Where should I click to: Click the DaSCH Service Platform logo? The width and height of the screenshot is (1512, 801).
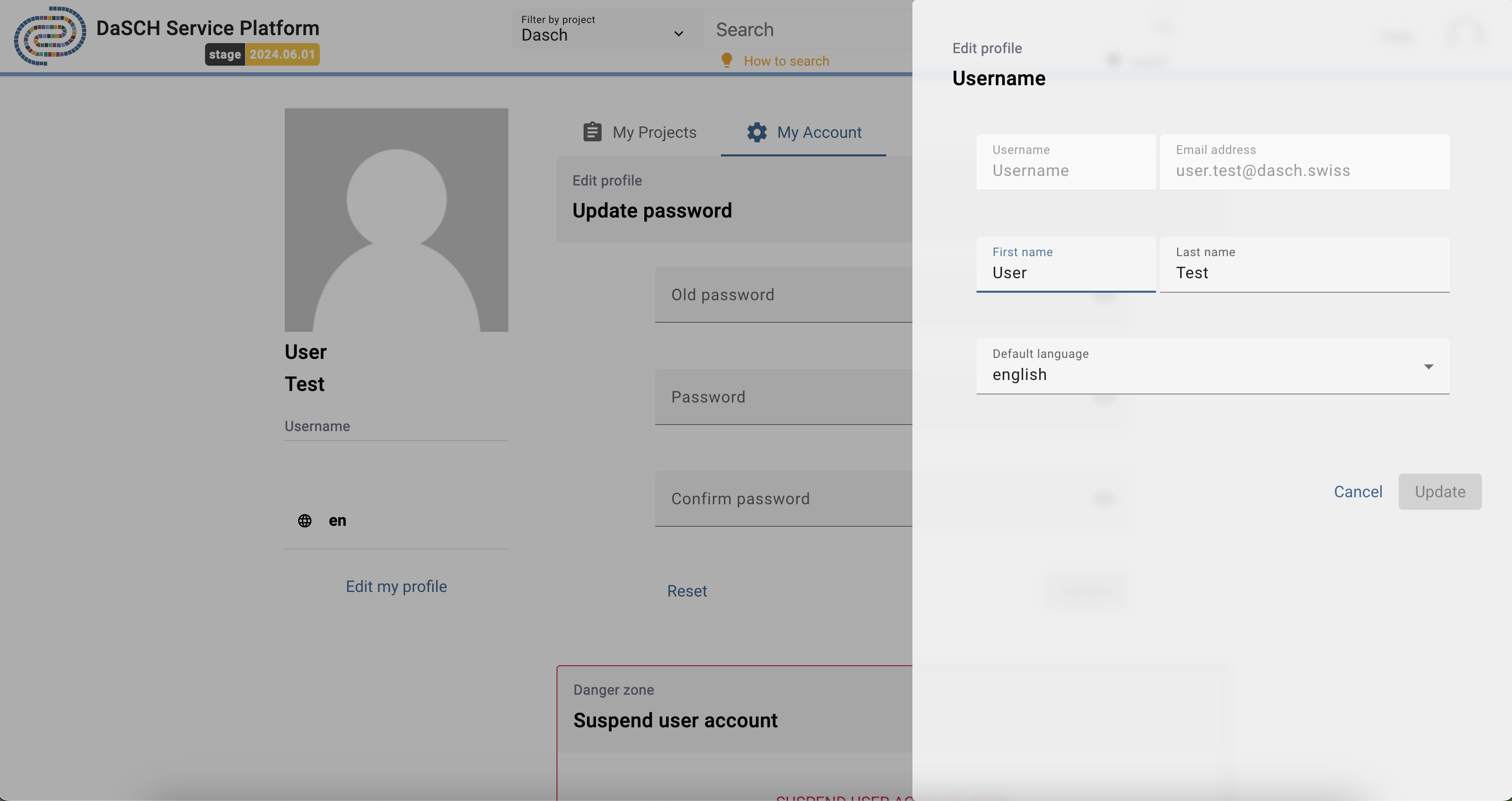[50, 37]
